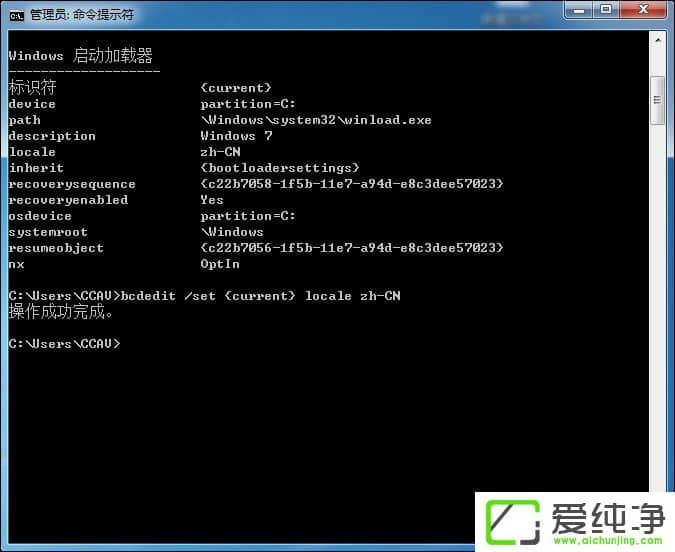This screenshot has height=552, width=675.
Task: Click the title text 管理员: 命令提示符
Action: (x=81, y=15)
